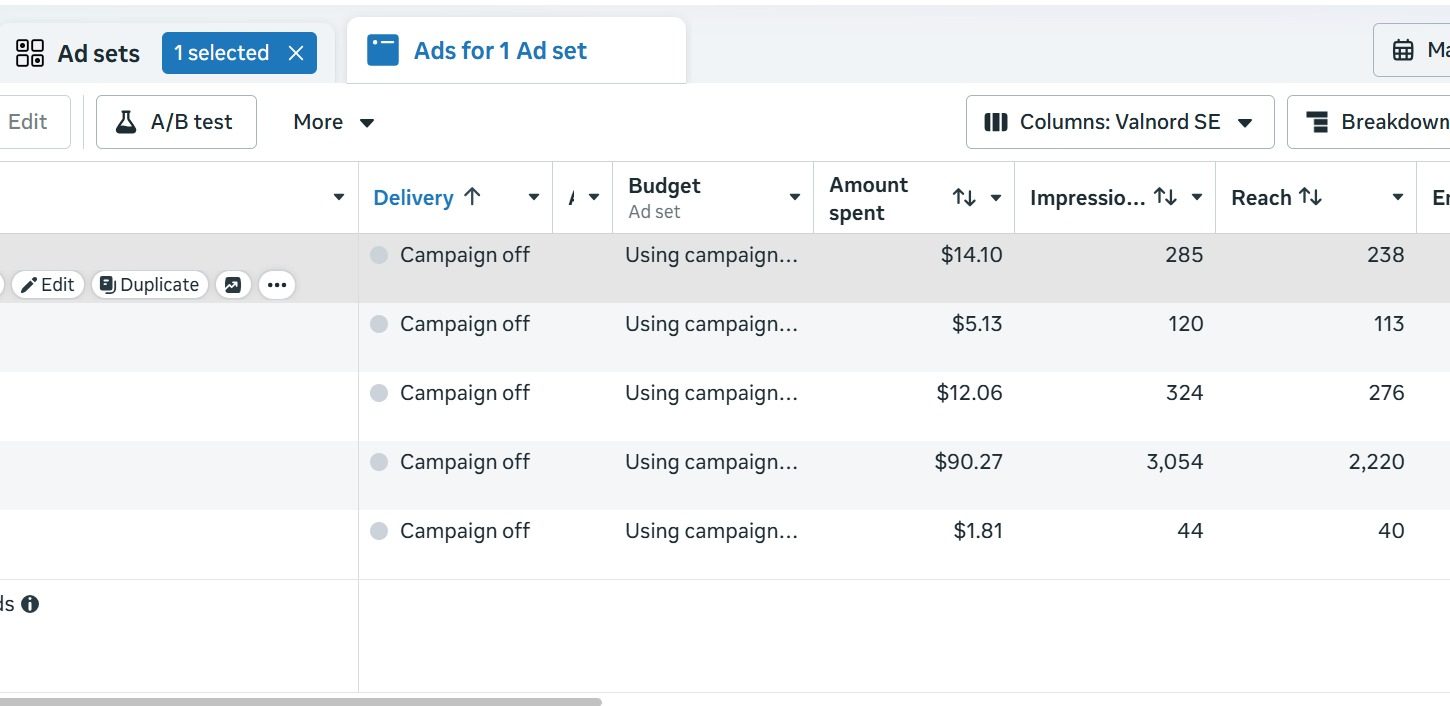The image size is (1450, 706).
Task: Click Campaign off in the $1.81 row
Action: pos(465,531)
